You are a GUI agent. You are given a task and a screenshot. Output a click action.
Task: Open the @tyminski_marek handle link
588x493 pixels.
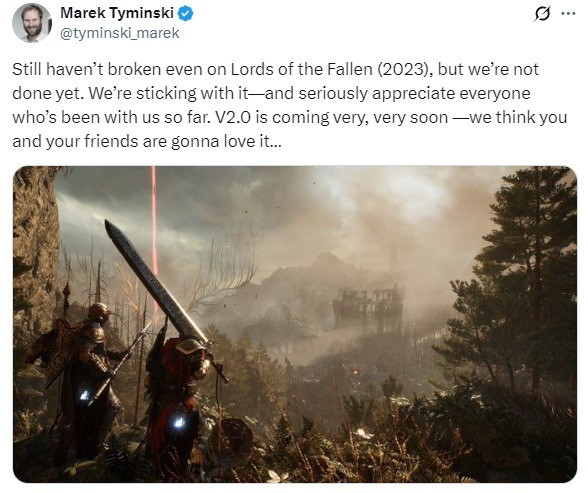point(120,33)
